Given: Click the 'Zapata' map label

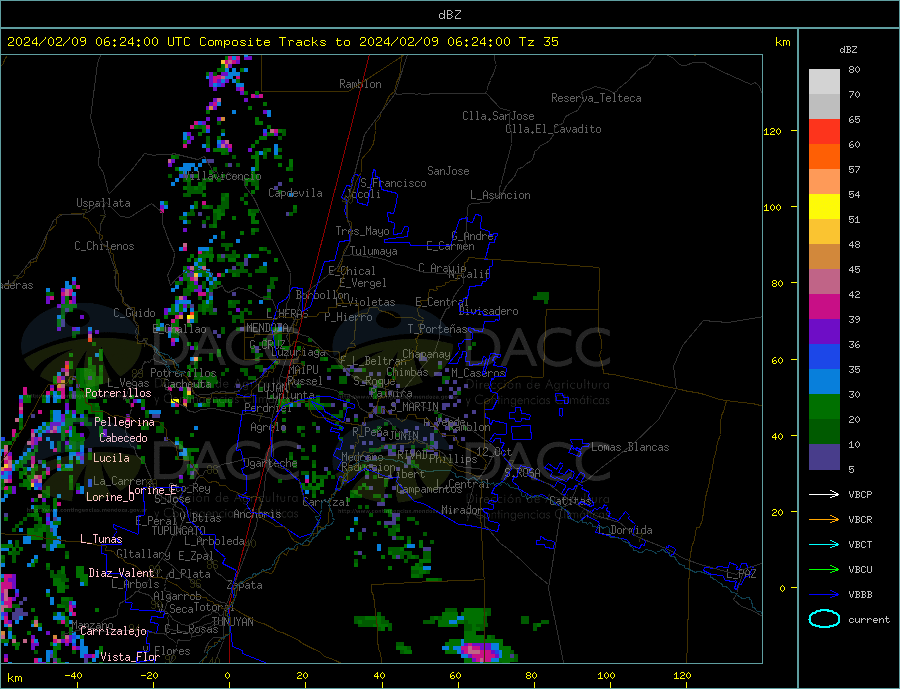Looking at the screenshot, I should point(245,586).
